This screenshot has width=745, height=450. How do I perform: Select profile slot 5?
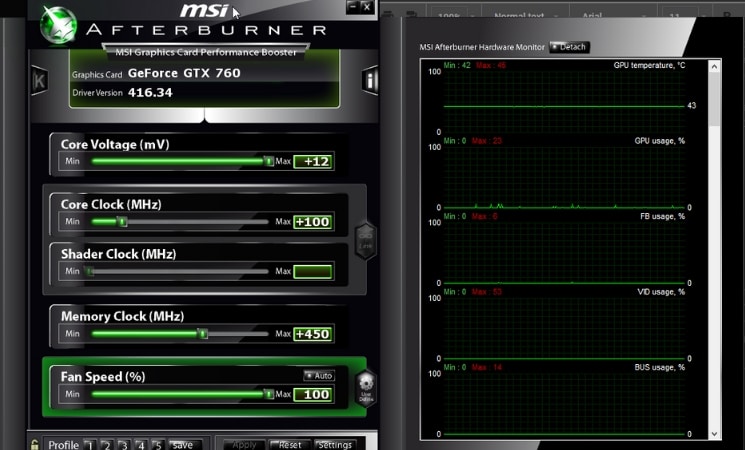click(x=157, y=445)
